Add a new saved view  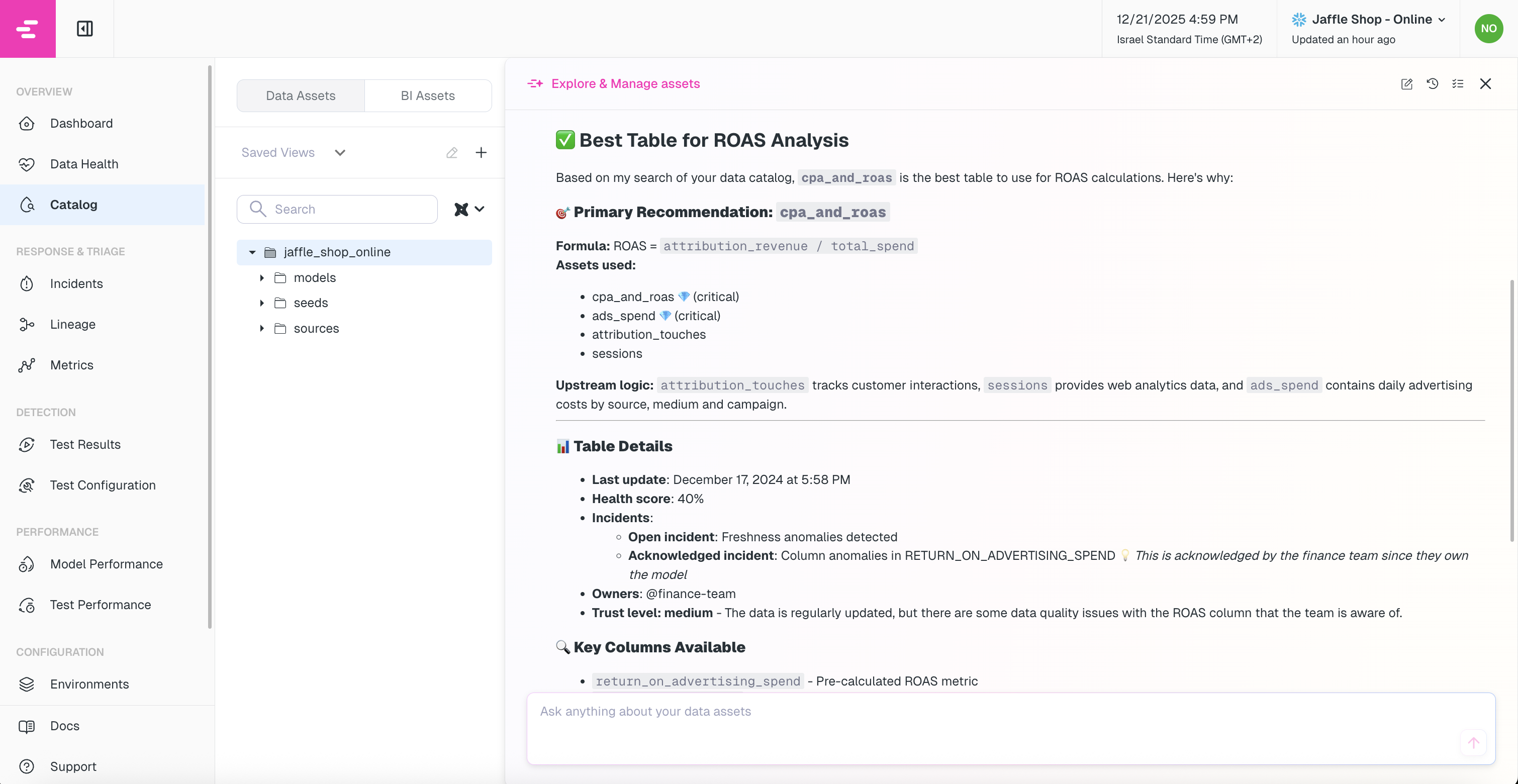tap(481, 153)
